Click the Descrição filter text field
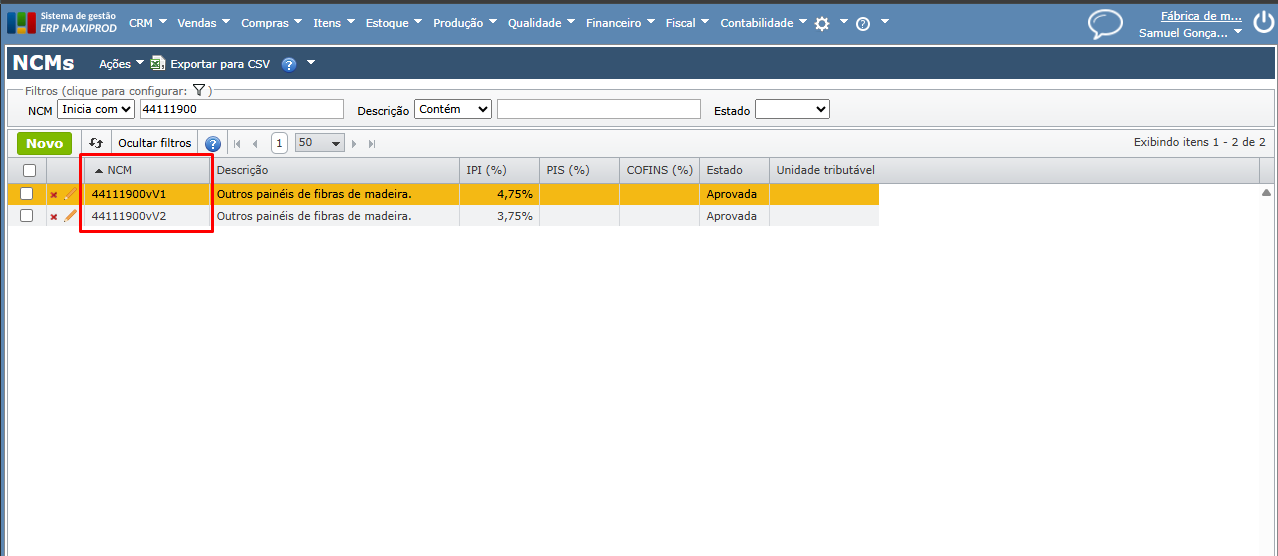 (x=599, y=109)
